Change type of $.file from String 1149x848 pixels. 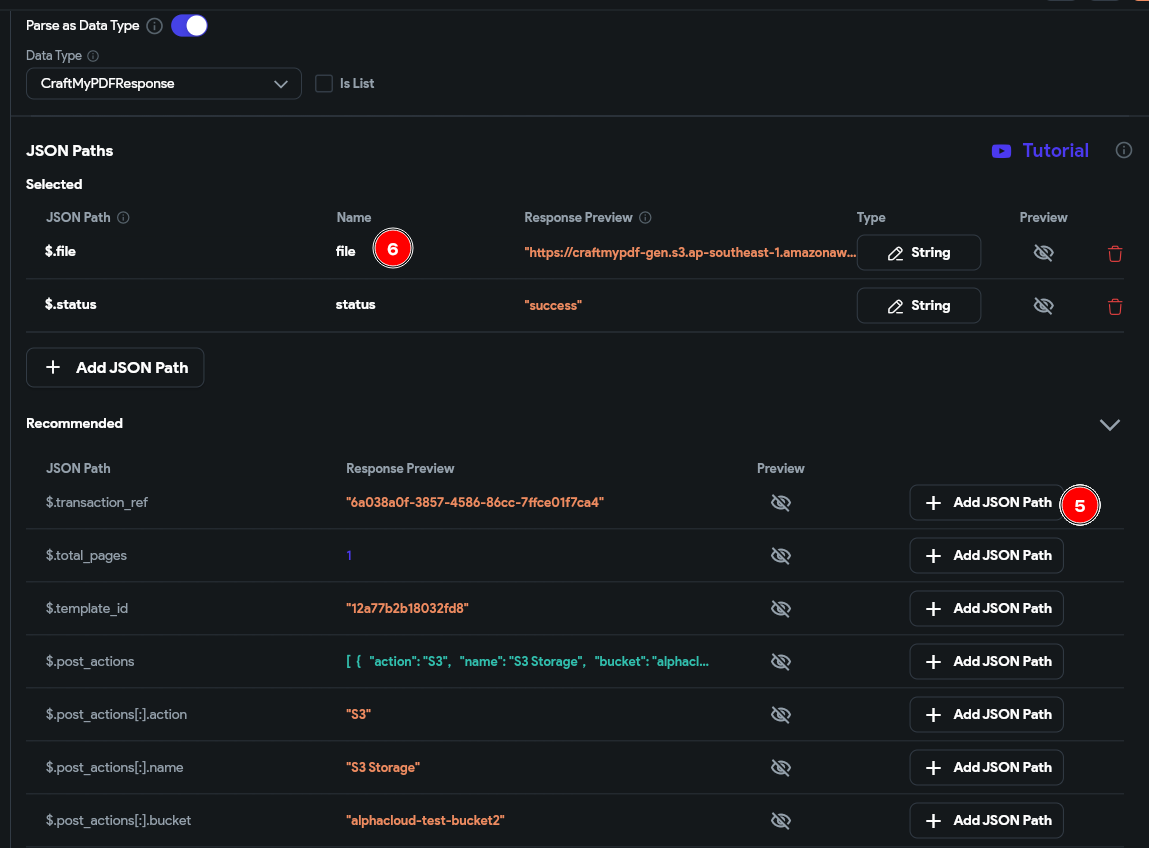[918, 253]
